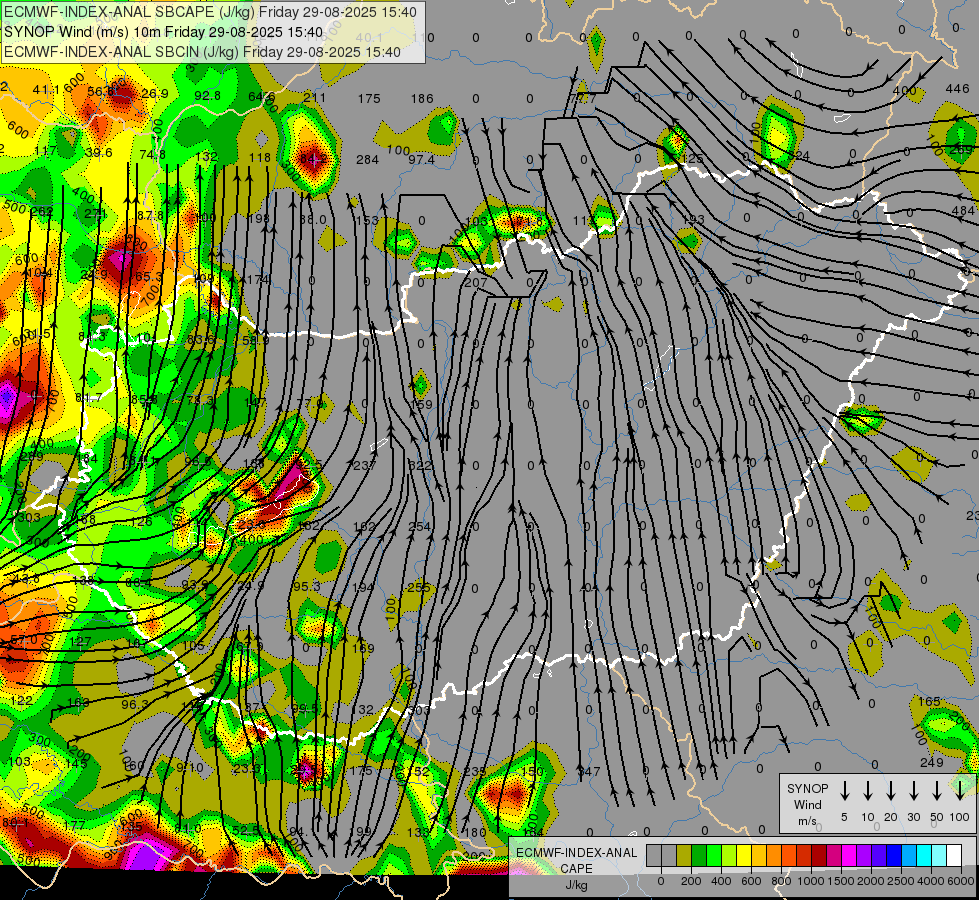This screenshot has width=979, height=900.
Task: Pick the cyan CAPE swatch before 4000
Action: pos(924,855)
